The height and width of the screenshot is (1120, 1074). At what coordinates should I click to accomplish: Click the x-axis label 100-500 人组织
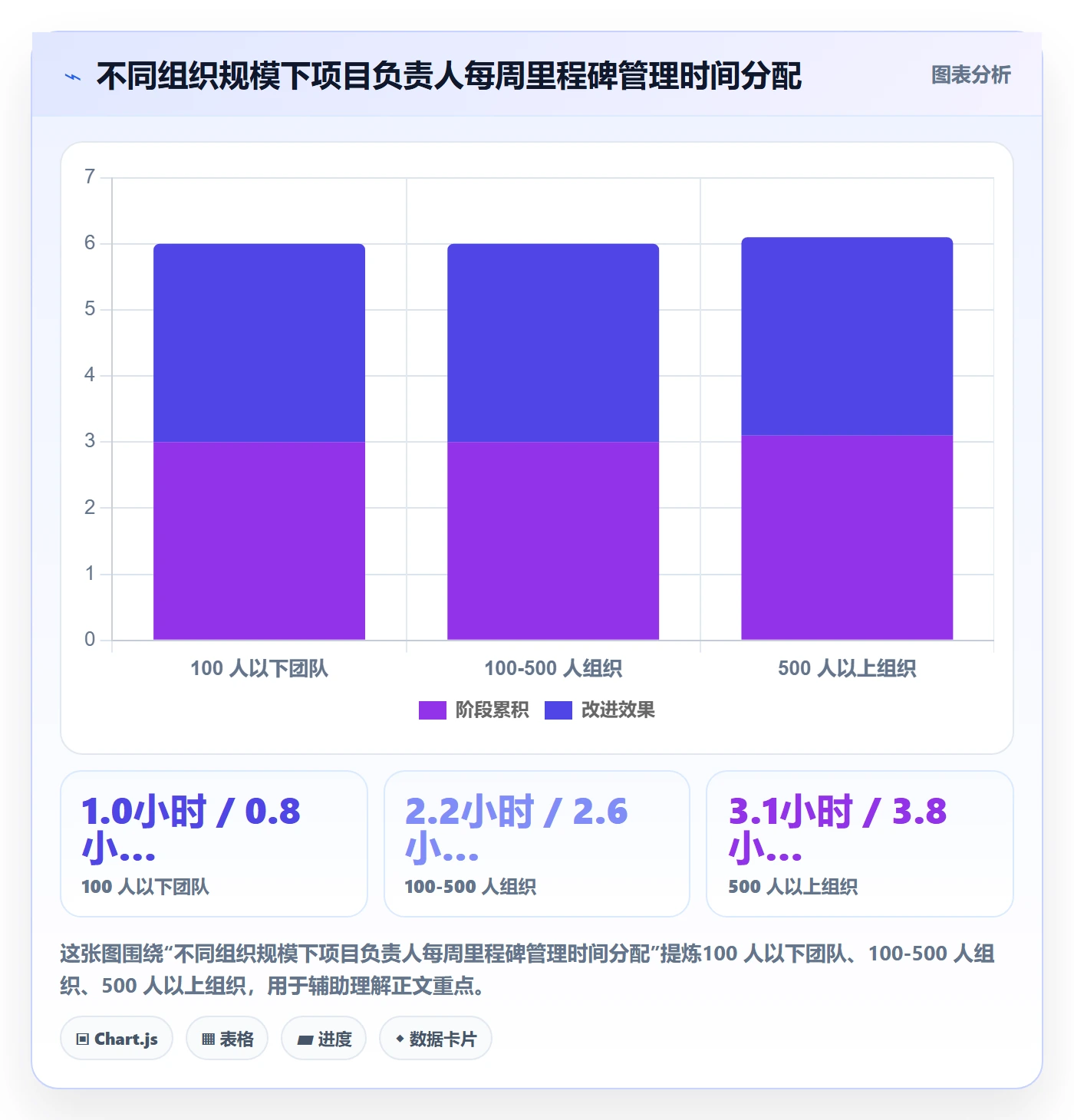click(553, 668)
